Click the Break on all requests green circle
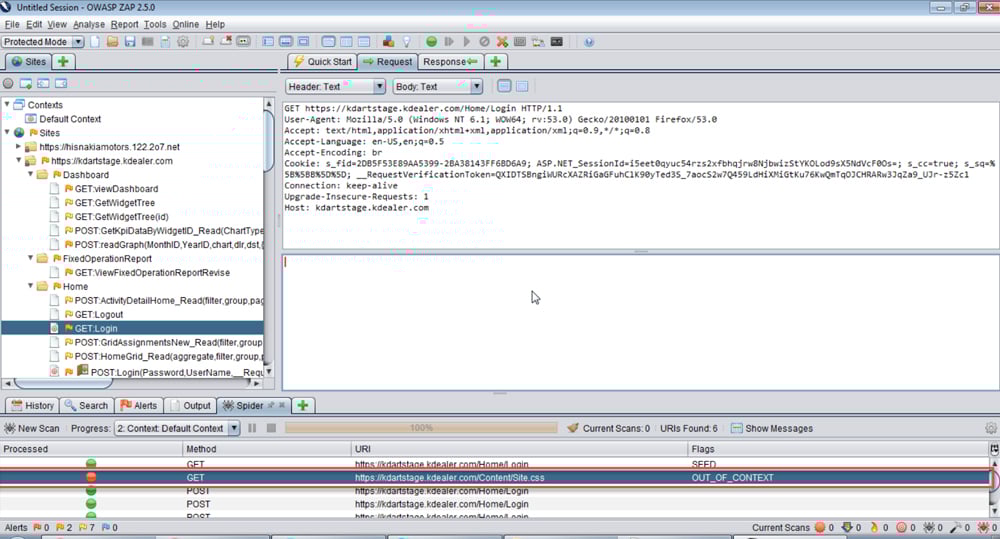 point(431,42)
